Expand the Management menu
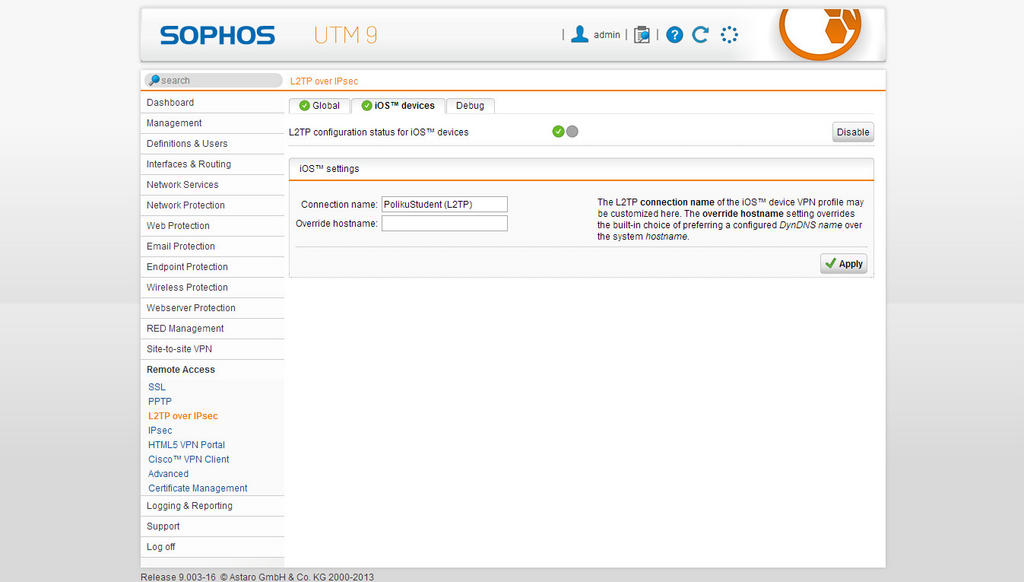The height and width of the screenshot is (582, 1024). pyautogui.click(x=212, y=123)
